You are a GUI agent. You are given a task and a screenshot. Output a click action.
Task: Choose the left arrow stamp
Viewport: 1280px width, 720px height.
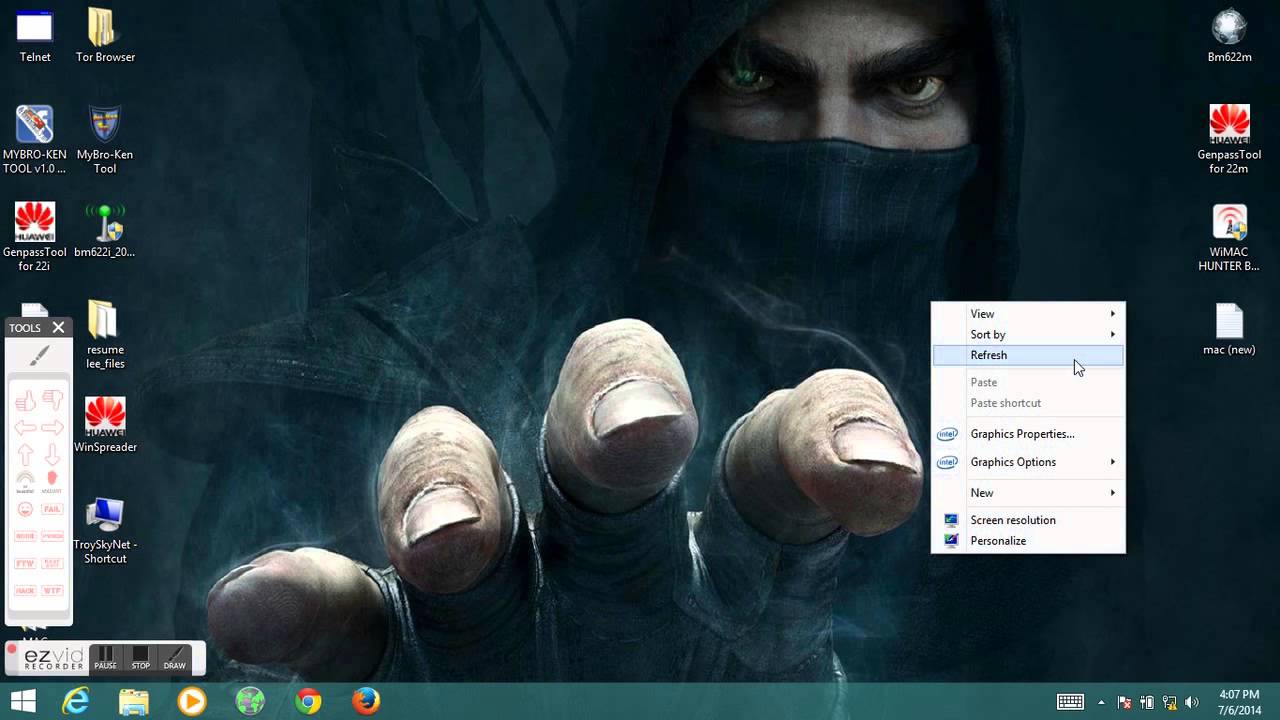coord(25,427)
